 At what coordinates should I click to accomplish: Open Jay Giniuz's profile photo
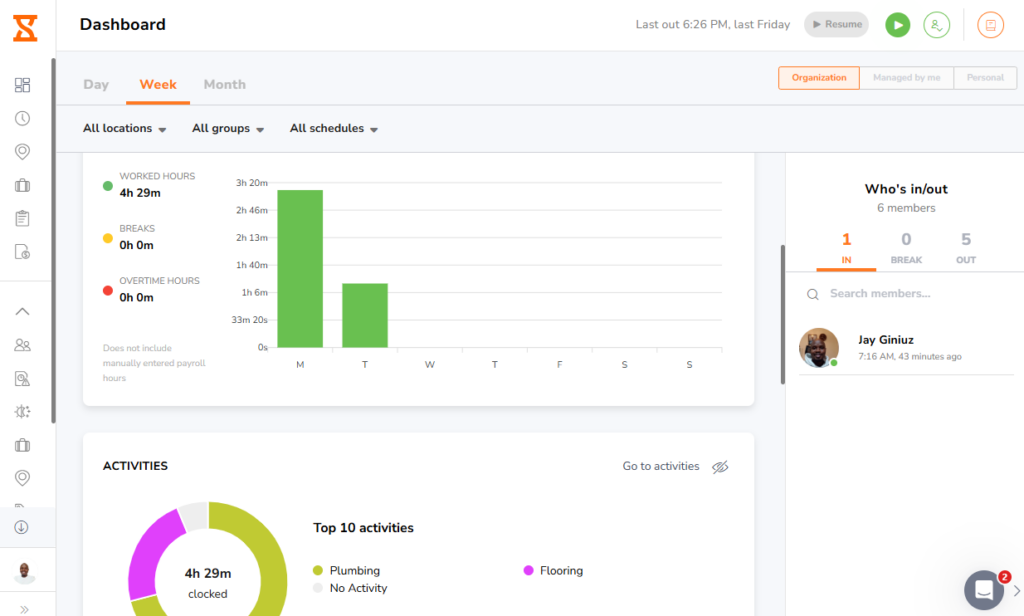[818, 348]
